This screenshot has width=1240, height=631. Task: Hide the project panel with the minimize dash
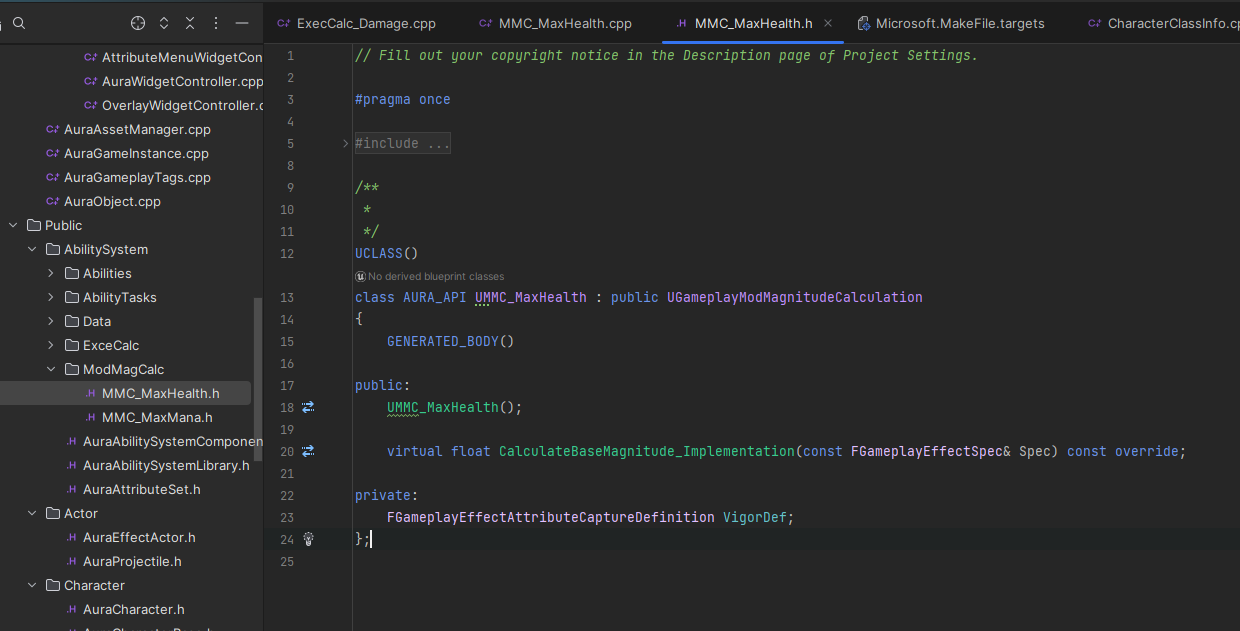tap(241, 23)
